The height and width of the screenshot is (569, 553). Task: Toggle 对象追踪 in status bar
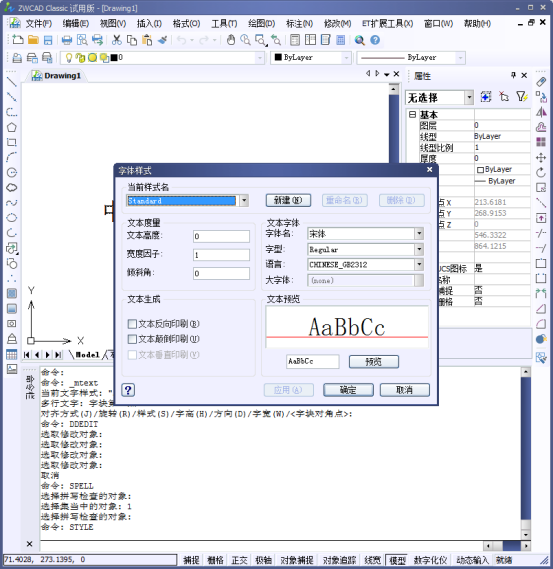pos(339,560)
